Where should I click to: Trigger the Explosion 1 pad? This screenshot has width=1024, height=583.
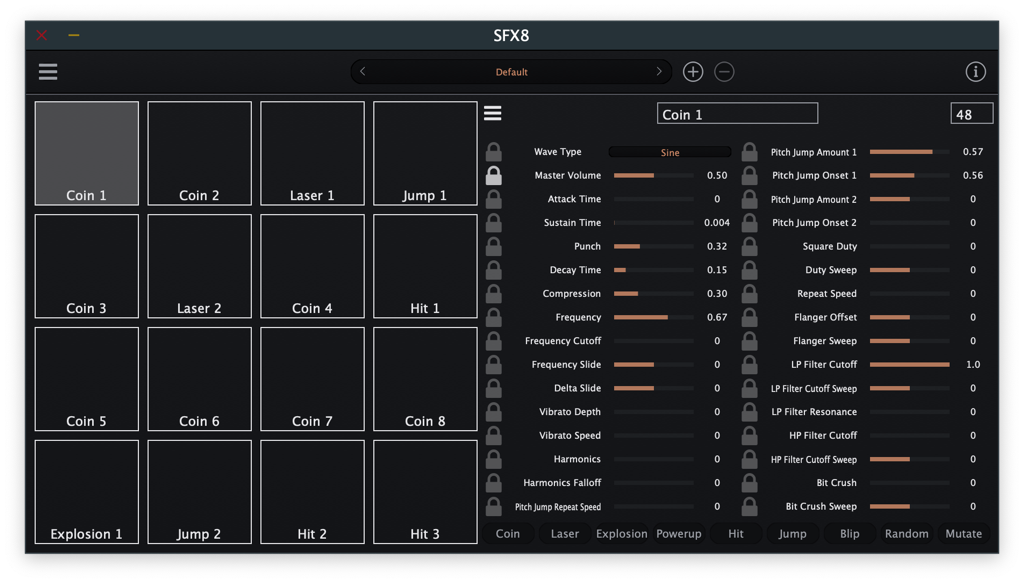[x=87, y=492]
